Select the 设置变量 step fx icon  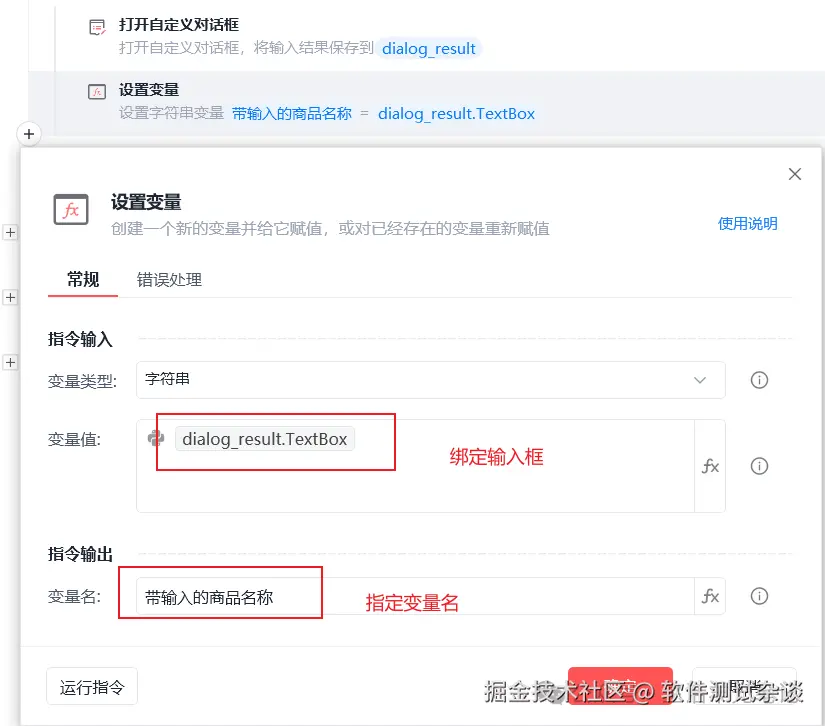point(97,90)
